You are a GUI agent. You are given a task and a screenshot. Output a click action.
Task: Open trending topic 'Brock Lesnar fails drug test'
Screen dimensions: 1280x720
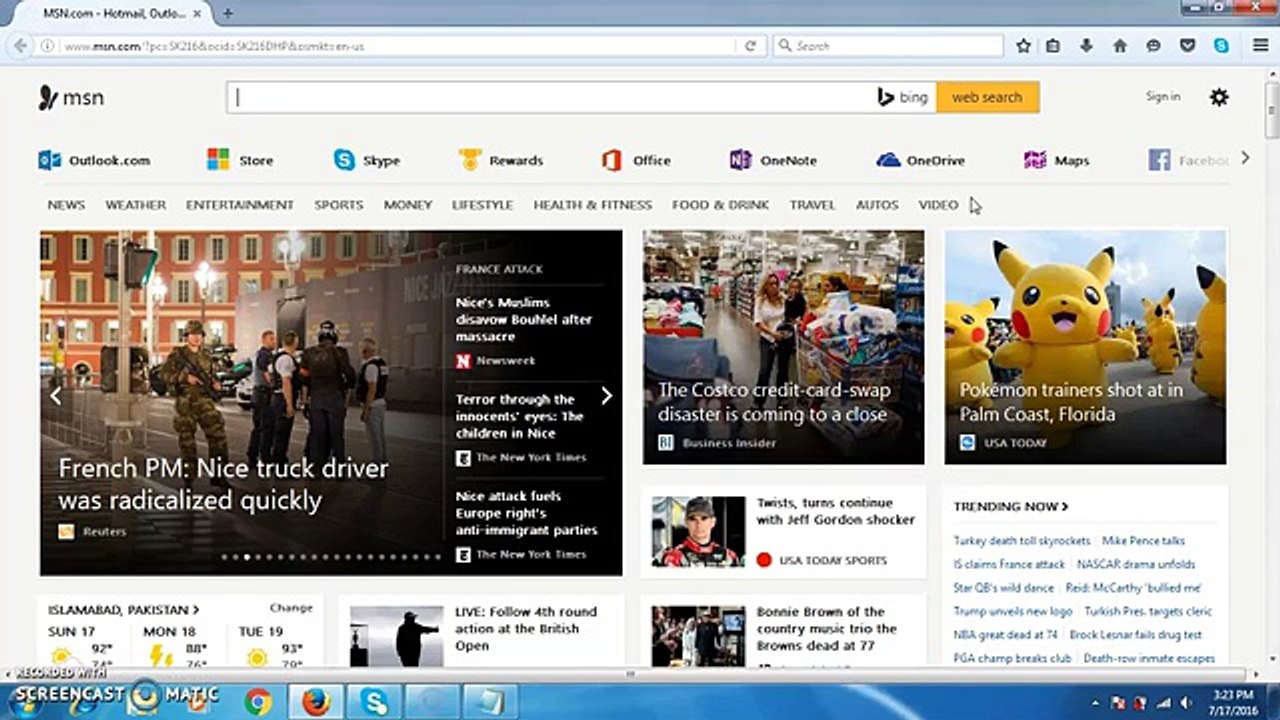(x=1136, y=634)
